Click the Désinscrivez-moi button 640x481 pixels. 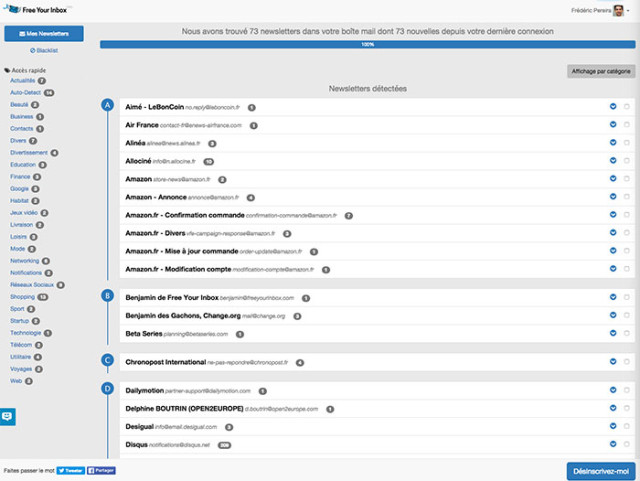pos(601,471)
